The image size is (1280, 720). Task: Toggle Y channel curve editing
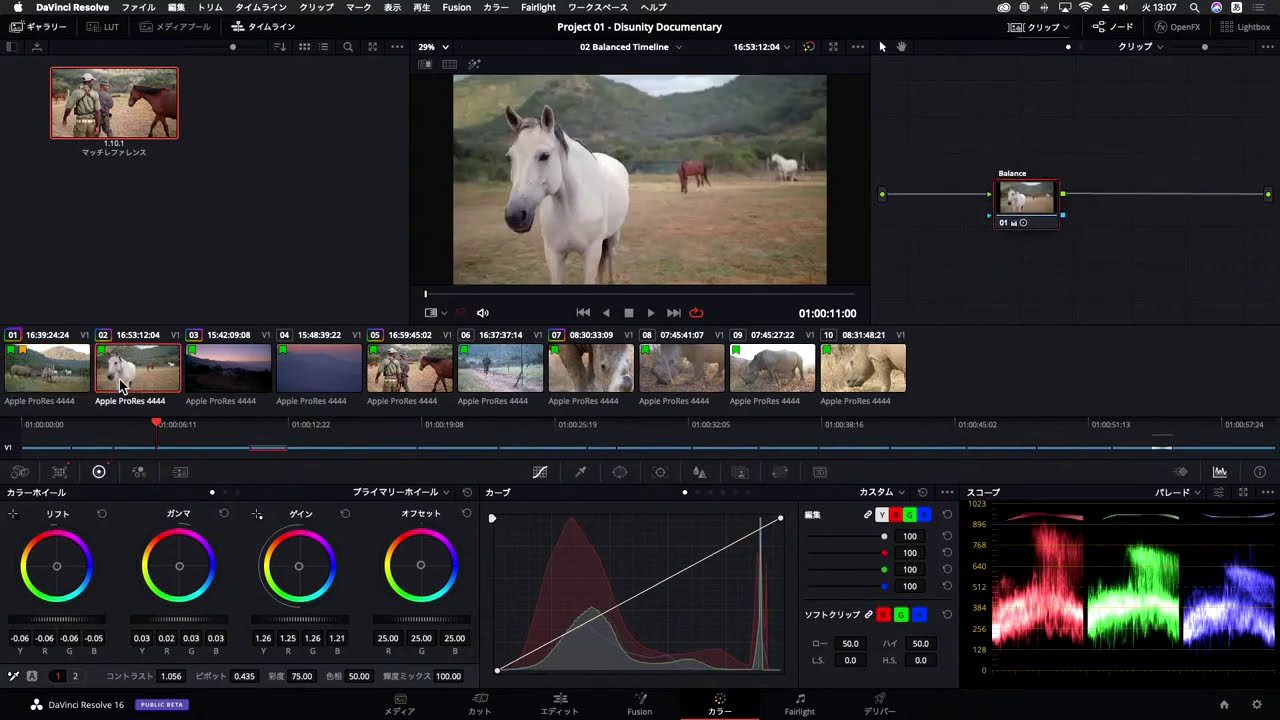pyautogui.click(x=882, y=515)
